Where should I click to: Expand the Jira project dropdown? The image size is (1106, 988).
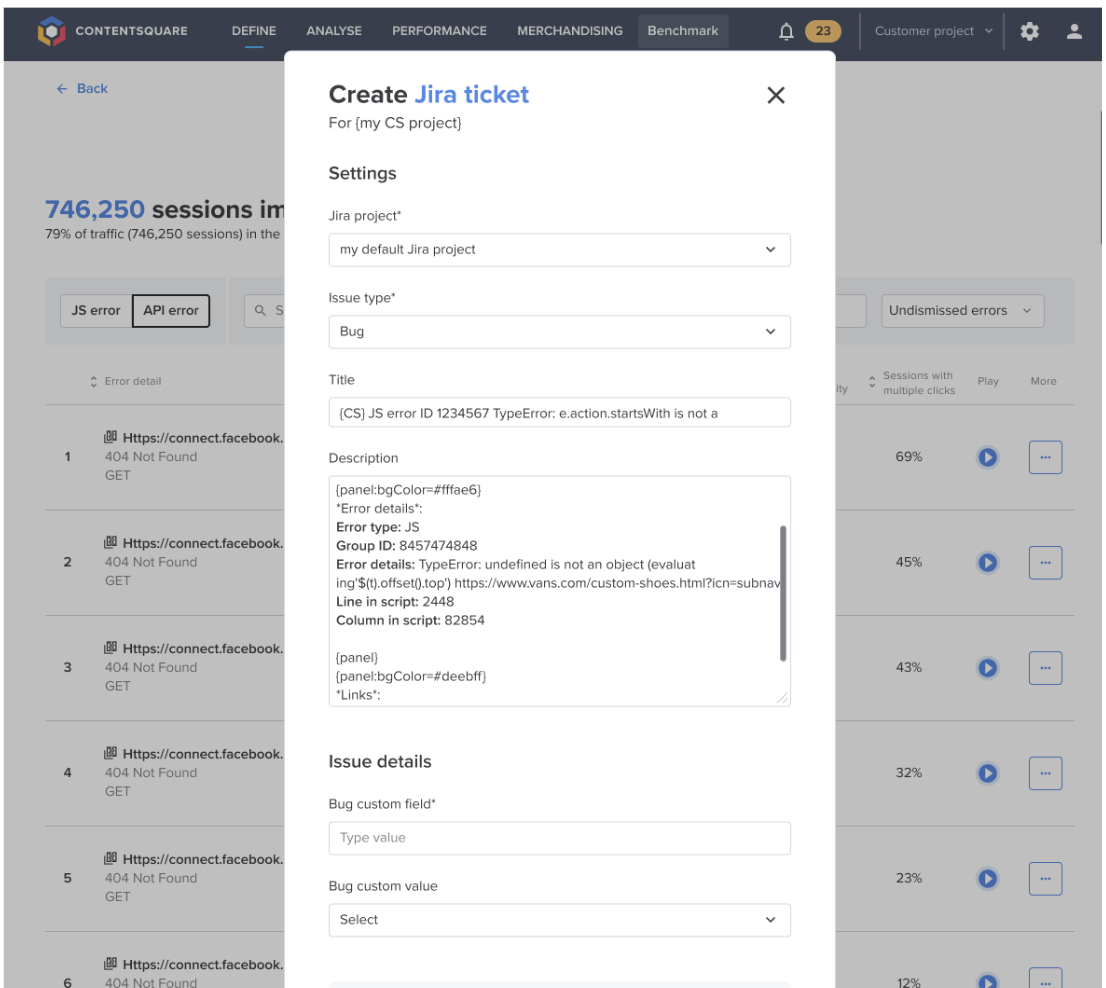coord(559,250)
